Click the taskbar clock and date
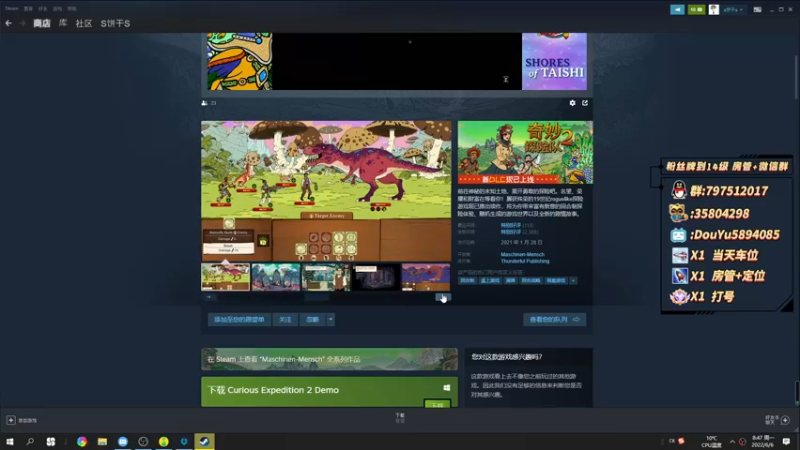Viewport: 800px width, 450px height. point(762,441)
